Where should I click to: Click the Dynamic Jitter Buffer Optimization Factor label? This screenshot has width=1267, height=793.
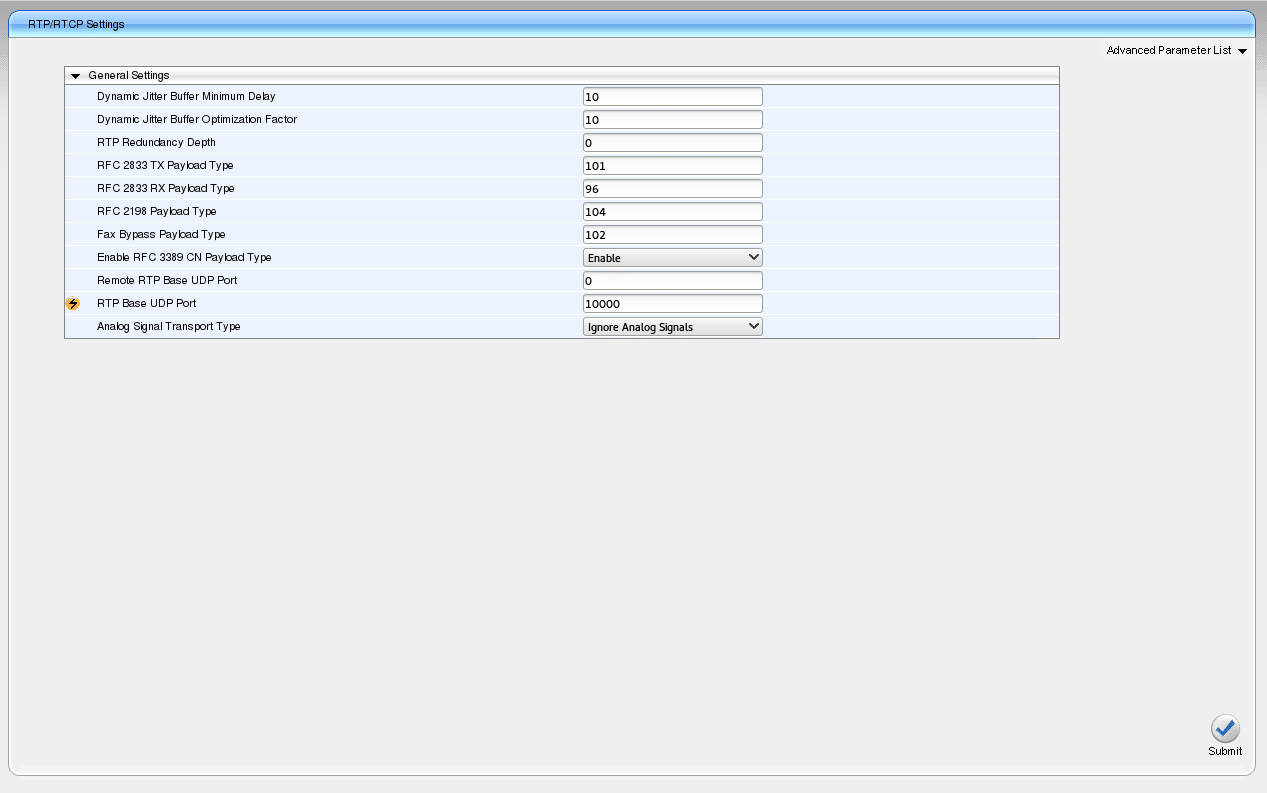(x=197, y=120)
